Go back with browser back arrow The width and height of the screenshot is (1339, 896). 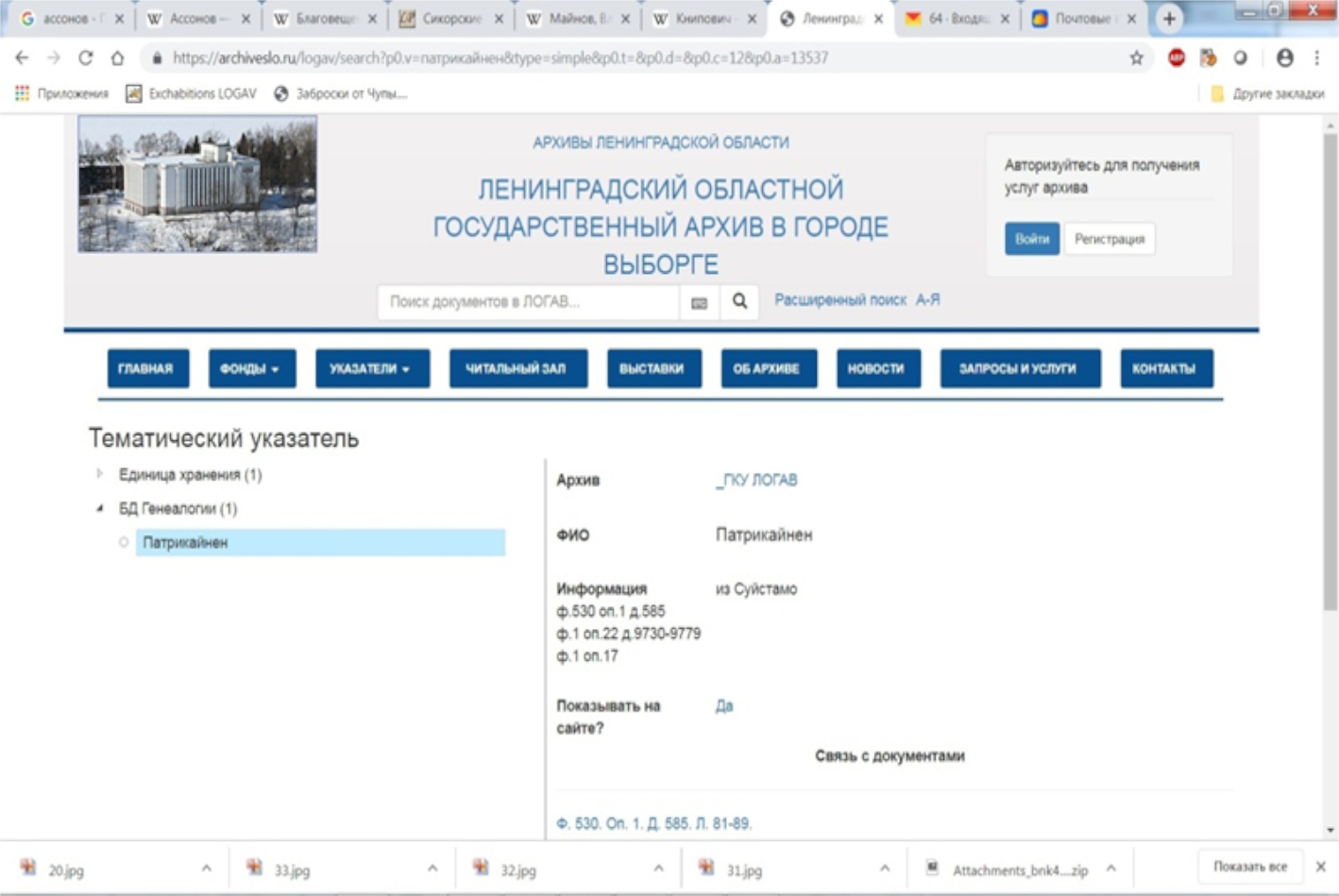22,58
